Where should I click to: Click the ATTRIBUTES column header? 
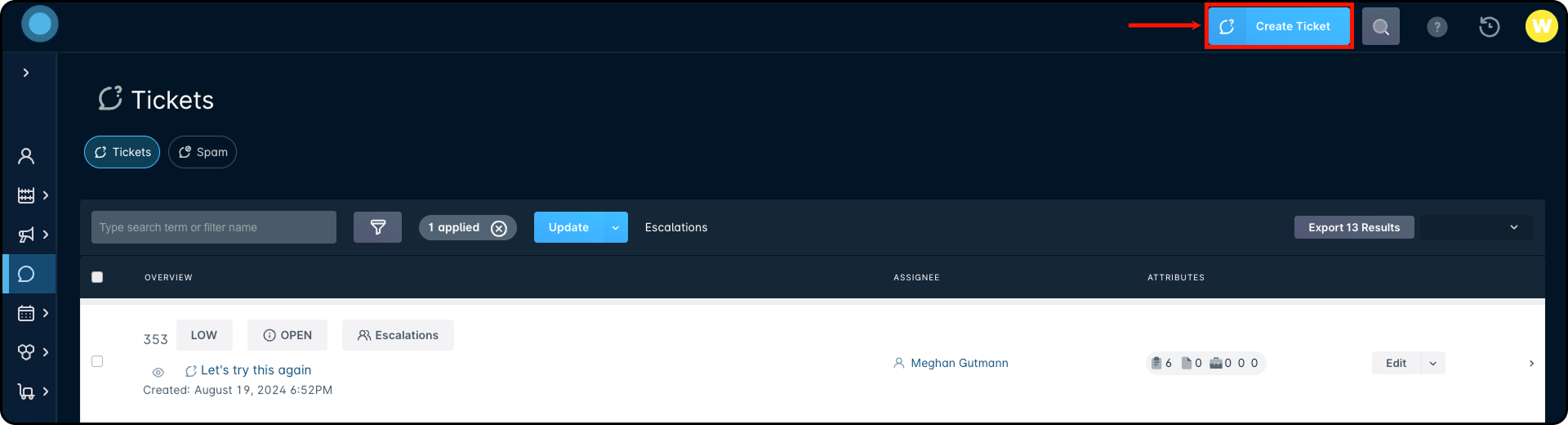click(1176, 278)
